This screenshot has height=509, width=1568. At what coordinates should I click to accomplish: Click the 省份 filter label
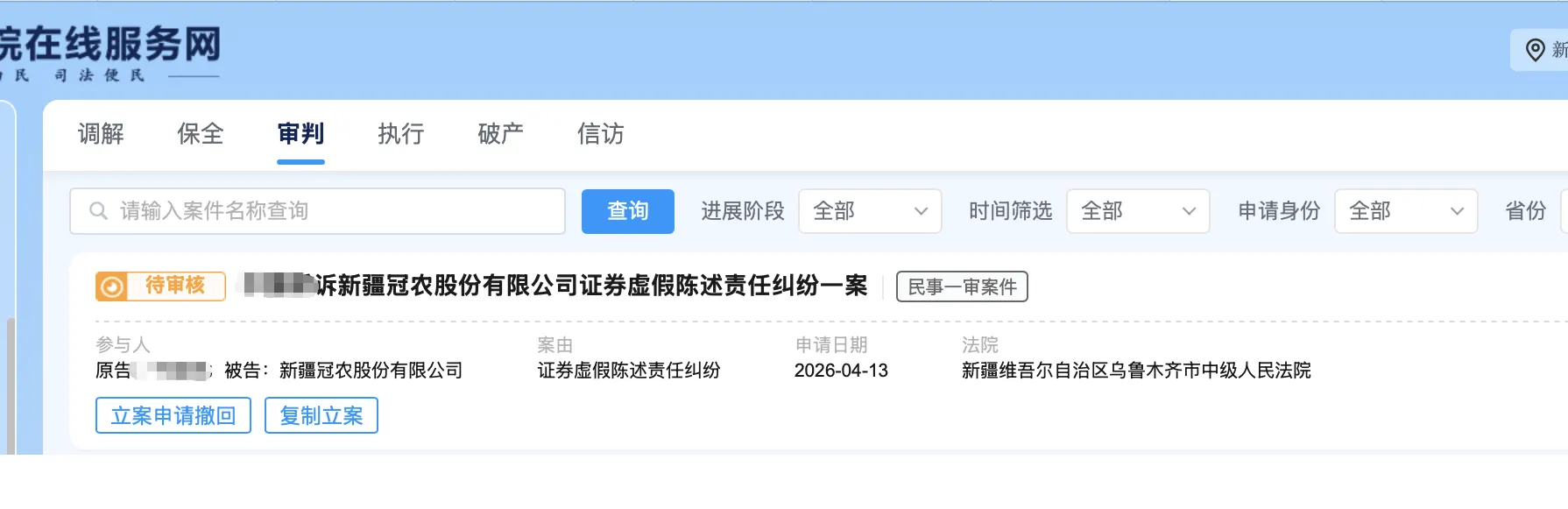[x=1525, y=211]
